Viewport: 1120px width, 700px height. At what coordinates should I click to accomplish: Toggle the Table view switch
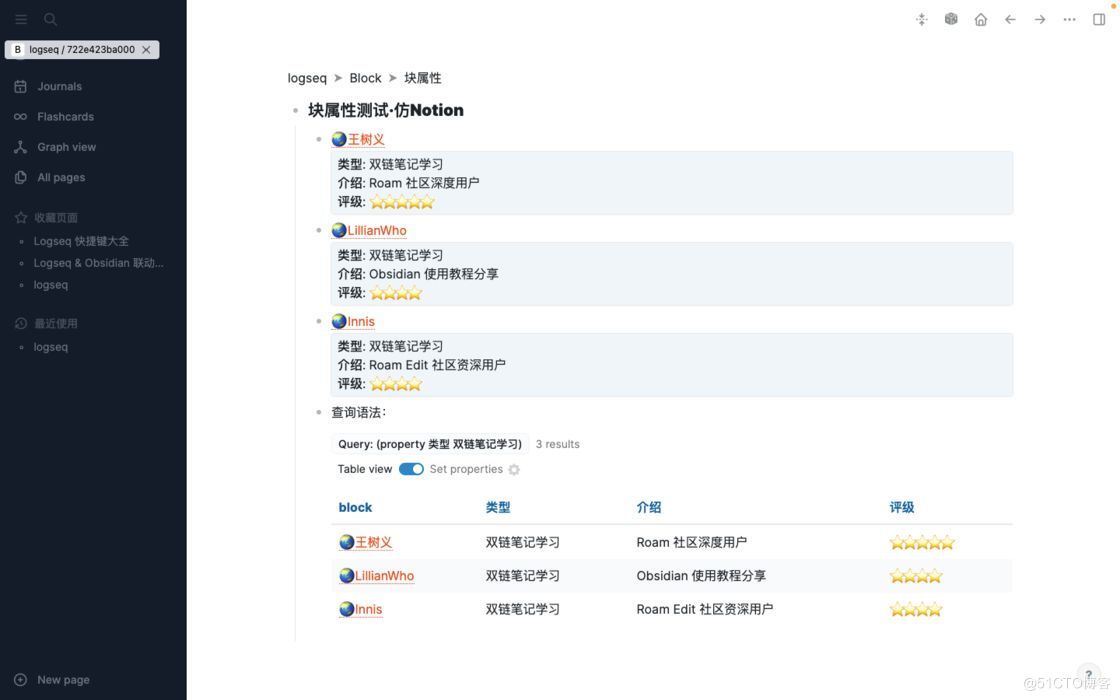tap(411, 469)
